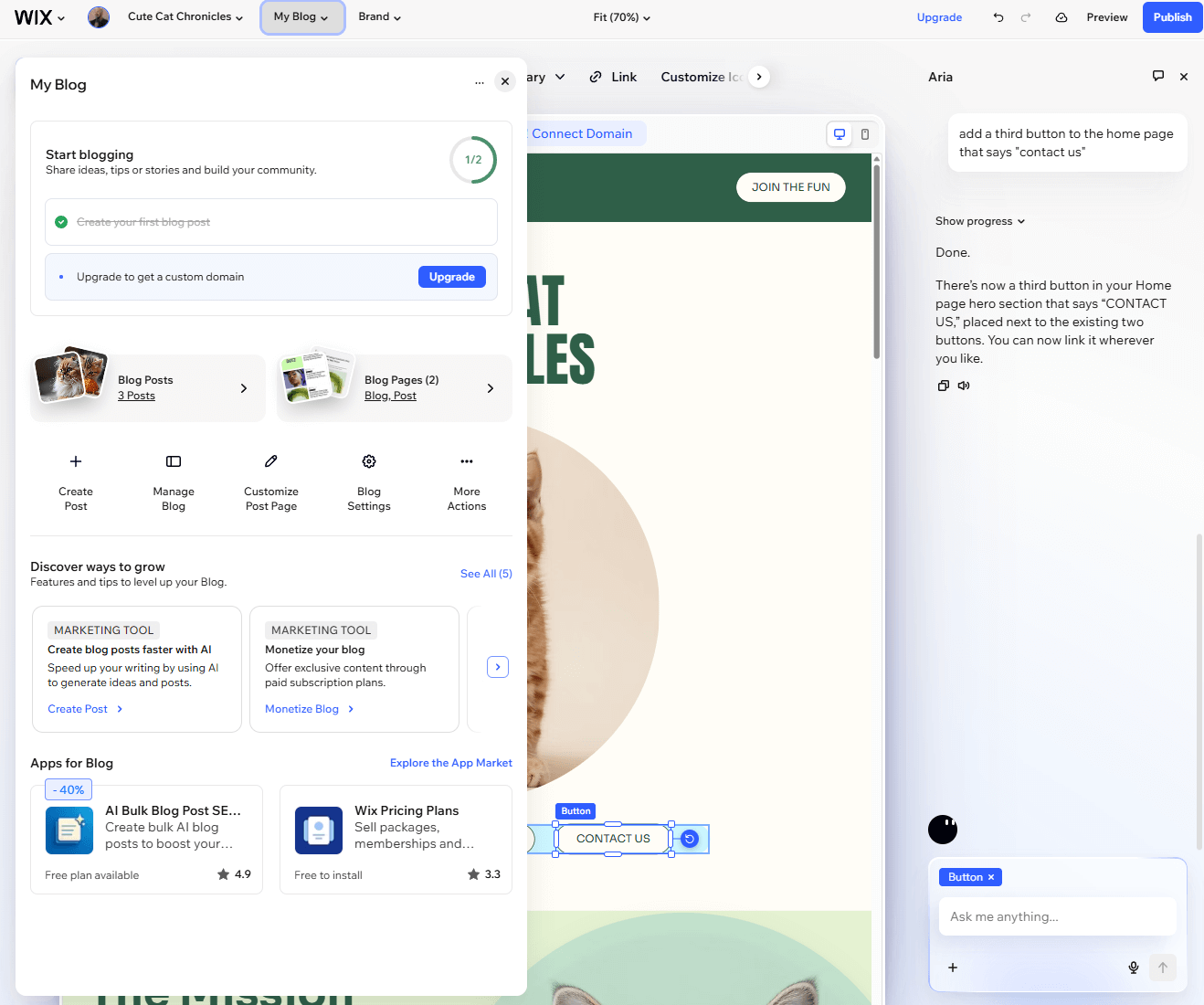
Task: Click the More Actions ellipsis icon
Action: pos(467,461)
